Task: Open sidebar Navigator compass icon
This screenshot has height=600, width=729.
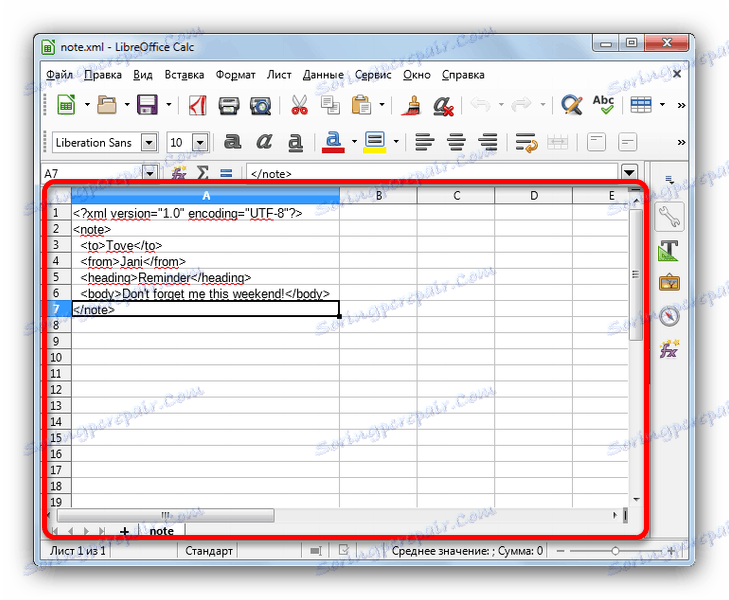Action: pos(669,316)
